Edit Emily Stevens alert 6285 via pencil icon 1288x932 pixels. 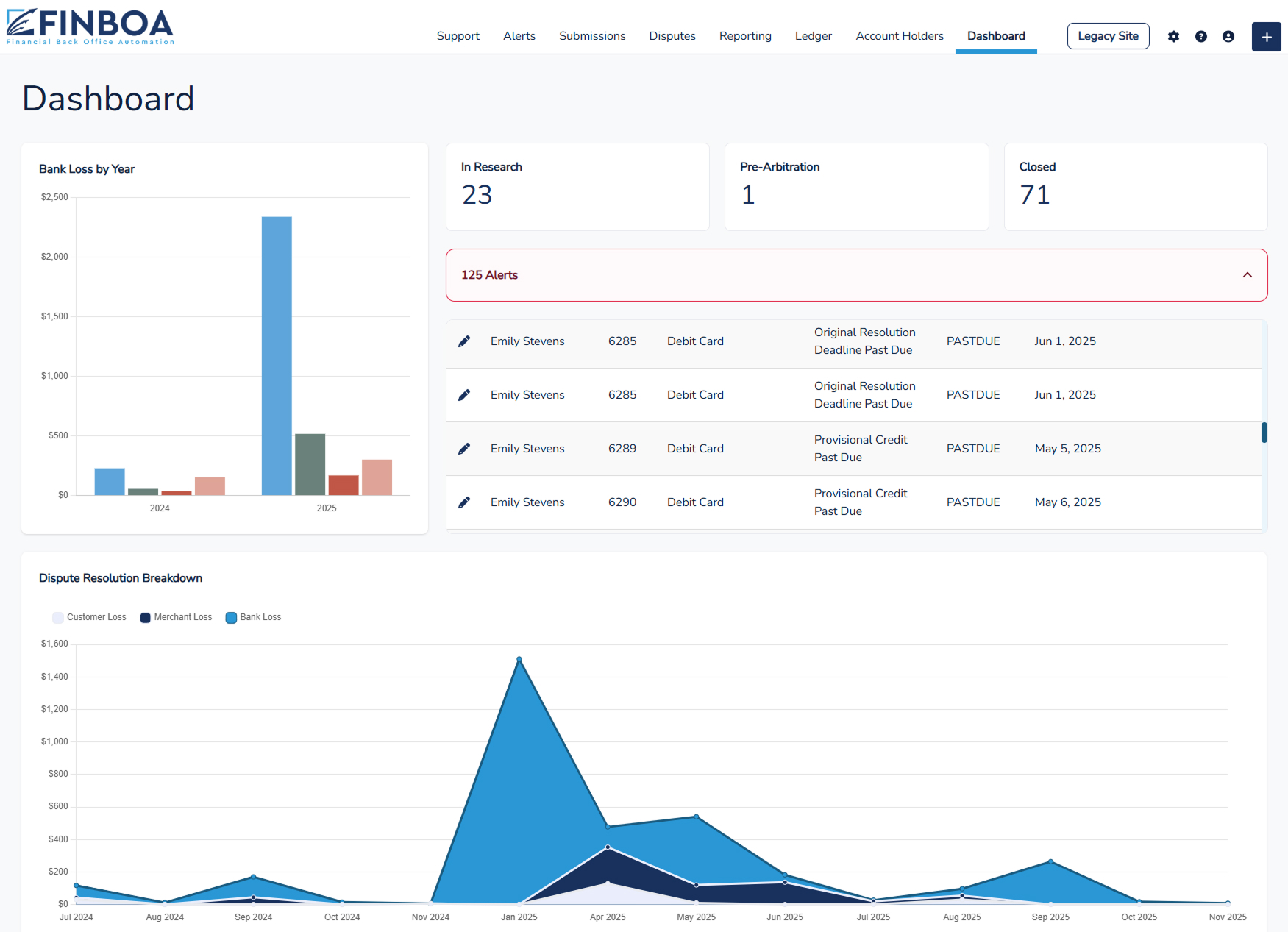[464, 341]
